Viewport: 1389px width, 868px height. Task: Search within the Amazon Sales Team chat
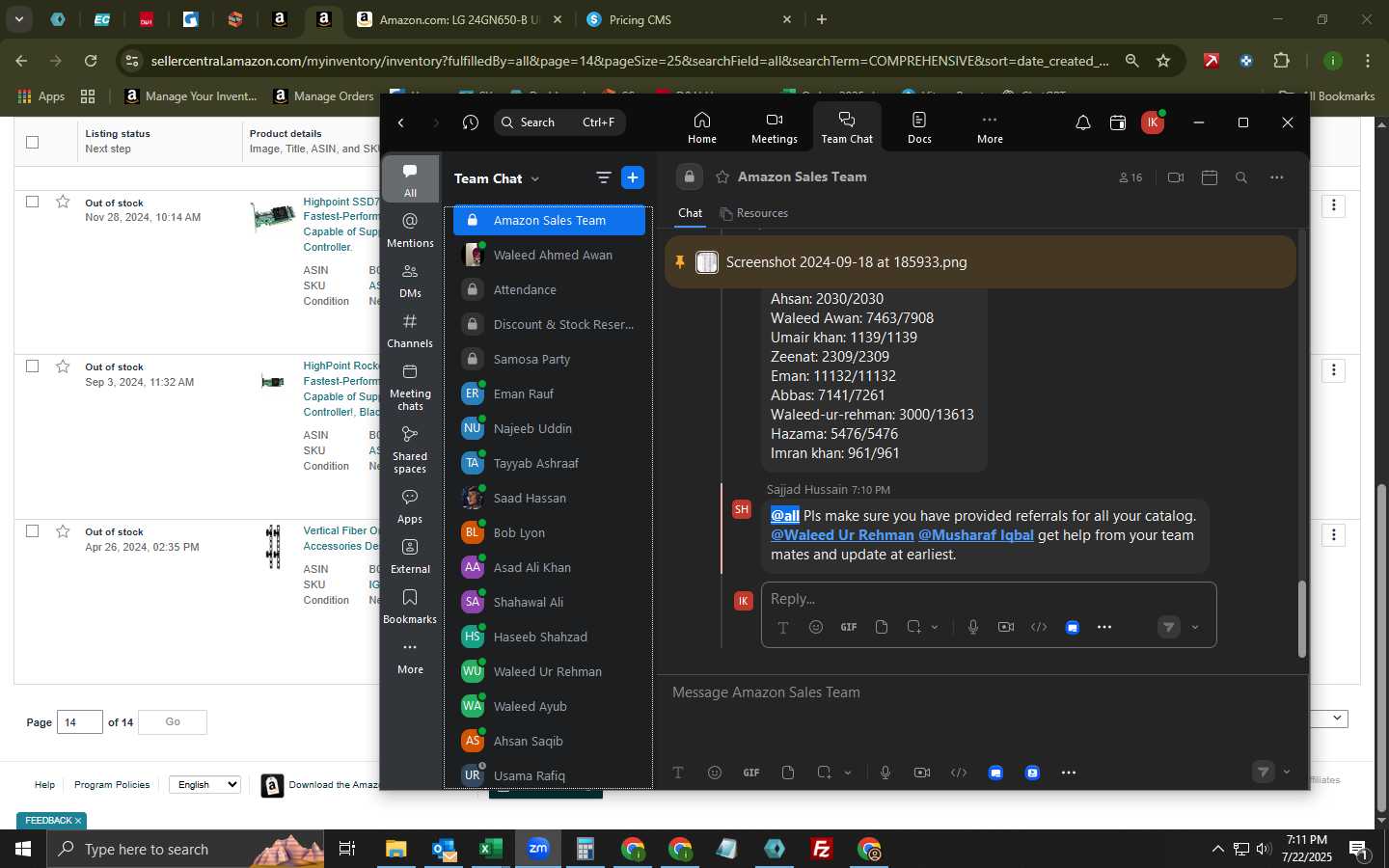(1241, 177)
